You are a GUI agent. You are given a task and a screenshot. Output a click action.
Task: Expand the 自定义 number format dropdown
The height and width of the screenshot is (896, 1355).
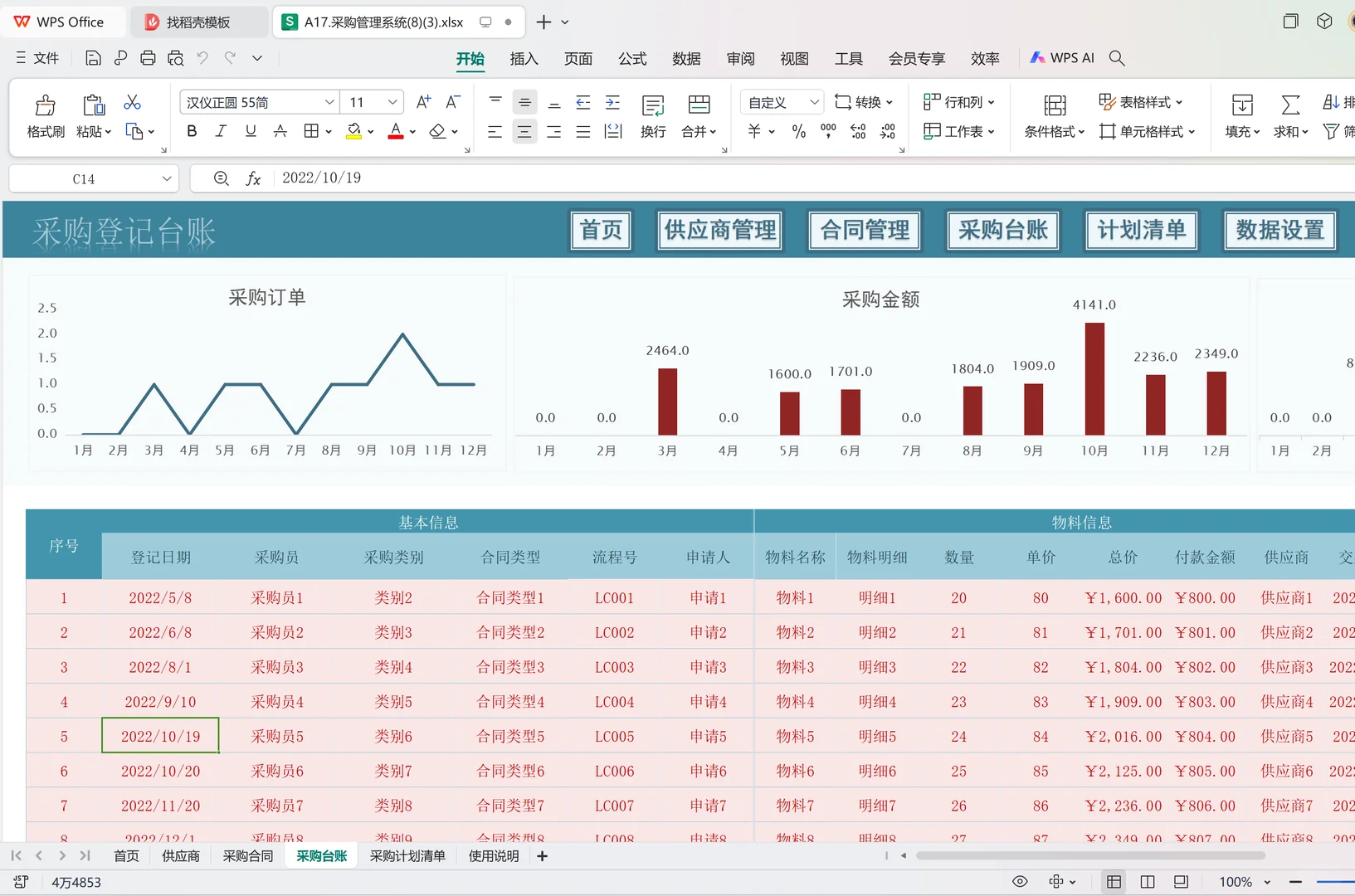[x=816, y=101]
